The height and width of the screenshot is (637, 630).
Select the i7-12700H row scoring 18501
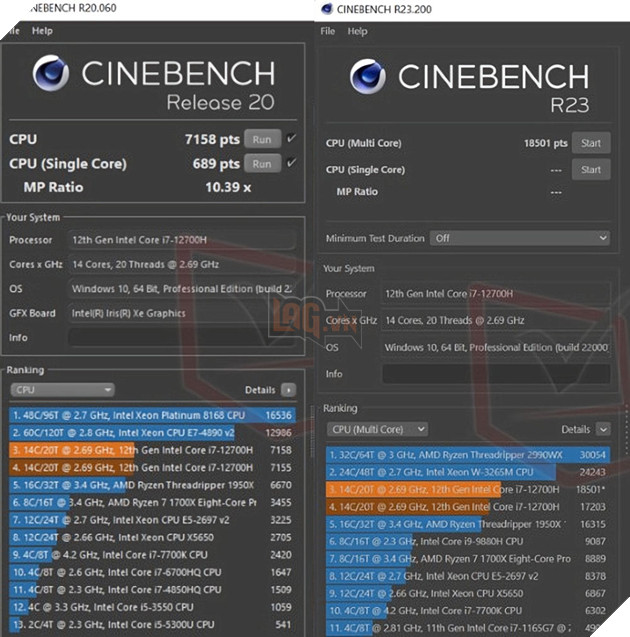tap(468, 490)
